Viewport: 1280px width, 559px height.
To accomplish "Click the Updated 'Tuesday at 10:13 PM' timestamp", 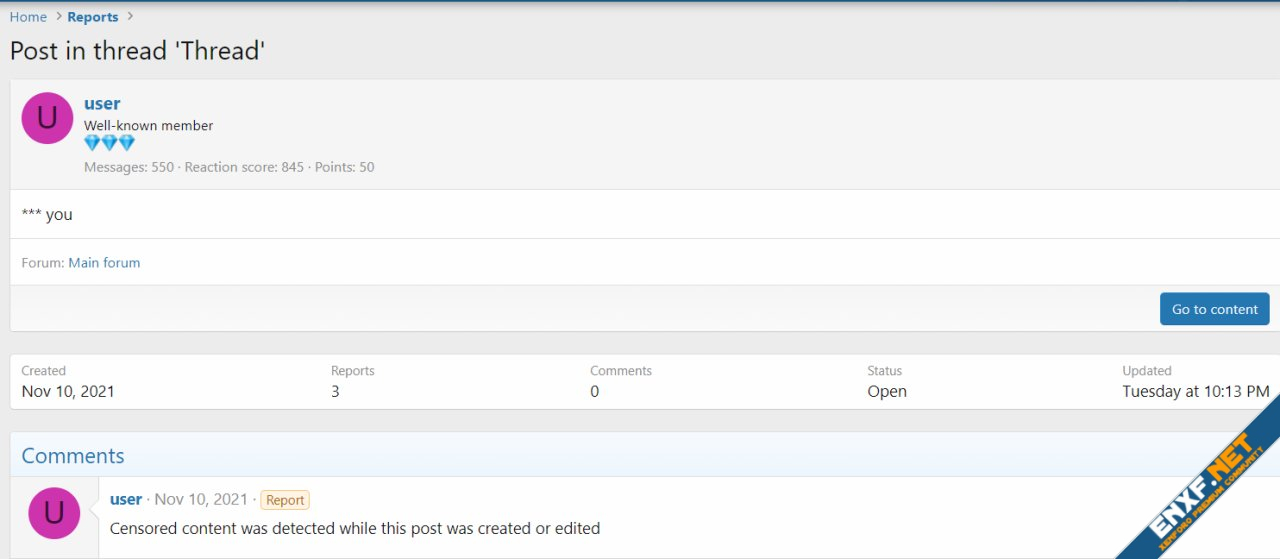I will tap(1195, 392).
